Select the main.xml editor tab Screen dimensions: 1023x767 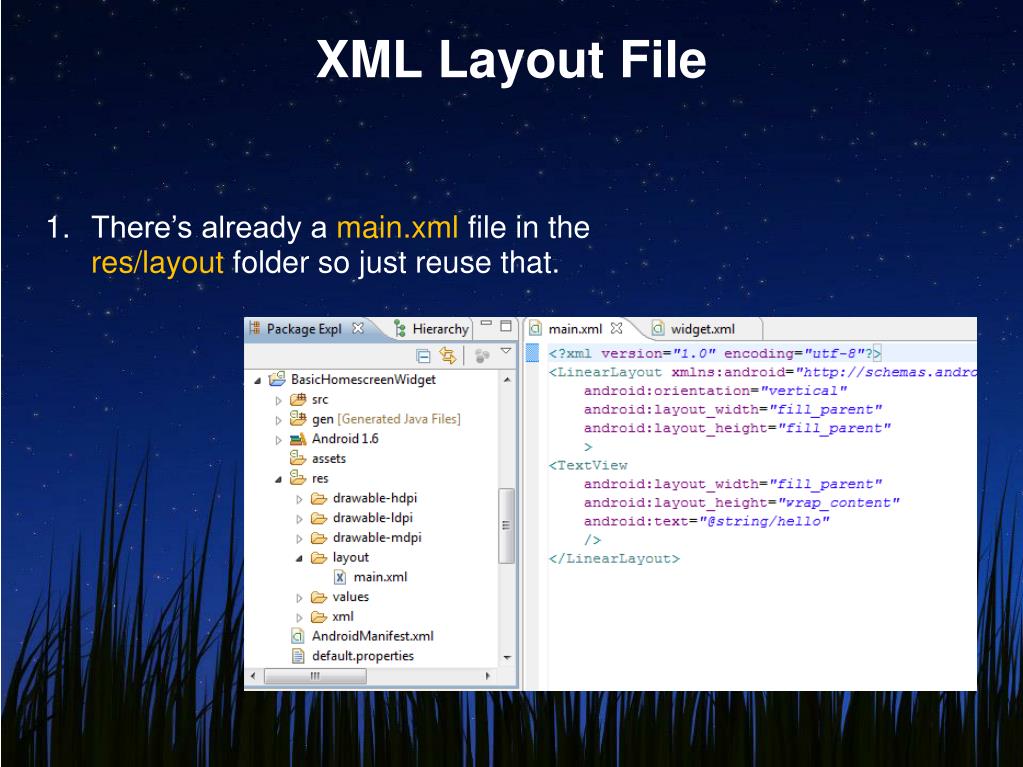(575, 329)
